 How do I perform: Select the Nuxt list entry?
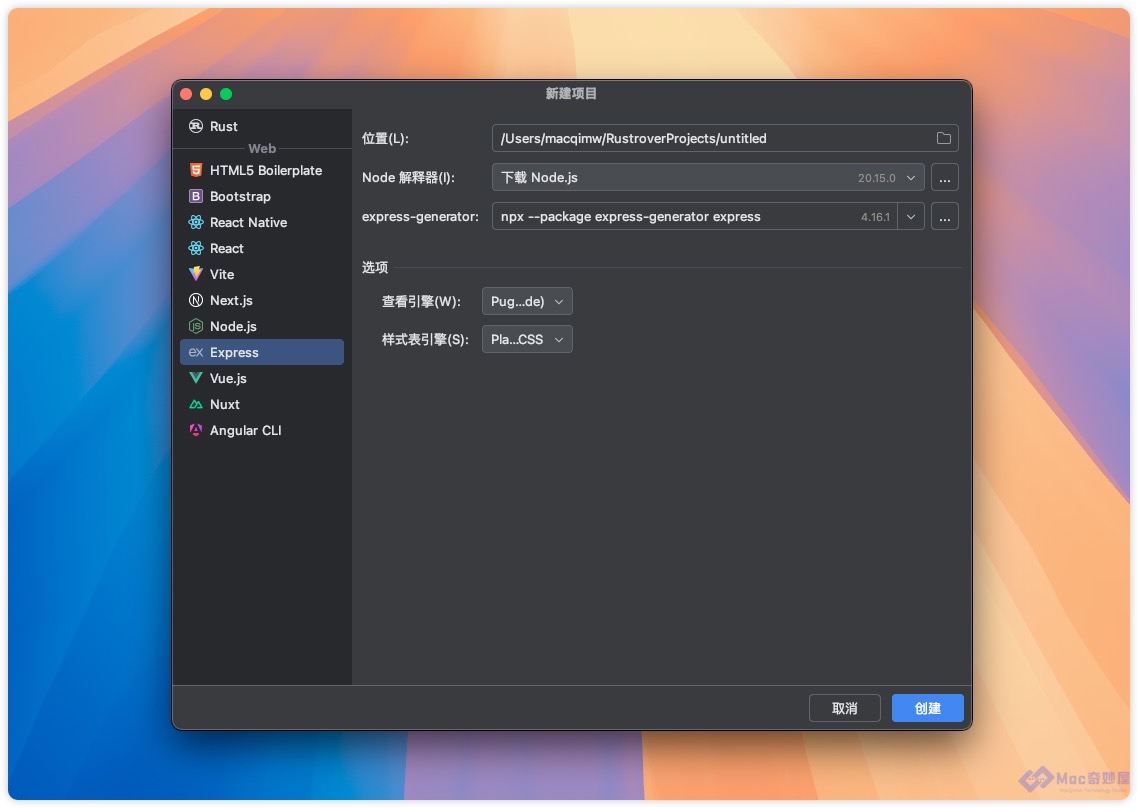click(262, 404)
